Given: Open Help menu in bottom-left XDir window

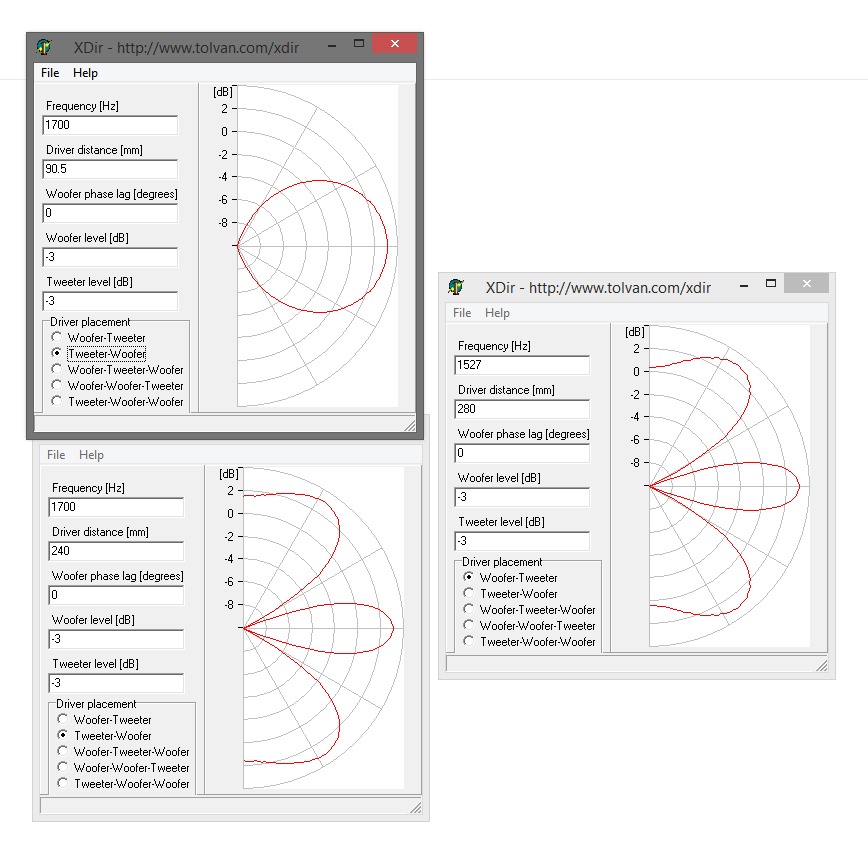Looking at the screenshot, I should click(x=91, y=455).
